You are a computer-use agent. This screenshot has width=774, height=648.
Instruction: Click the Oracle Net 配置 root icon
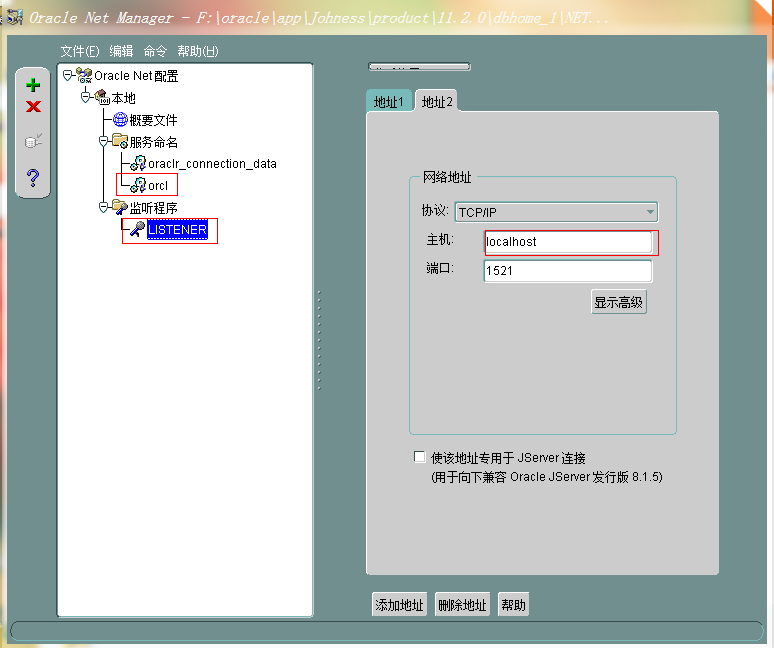(84, 76)
